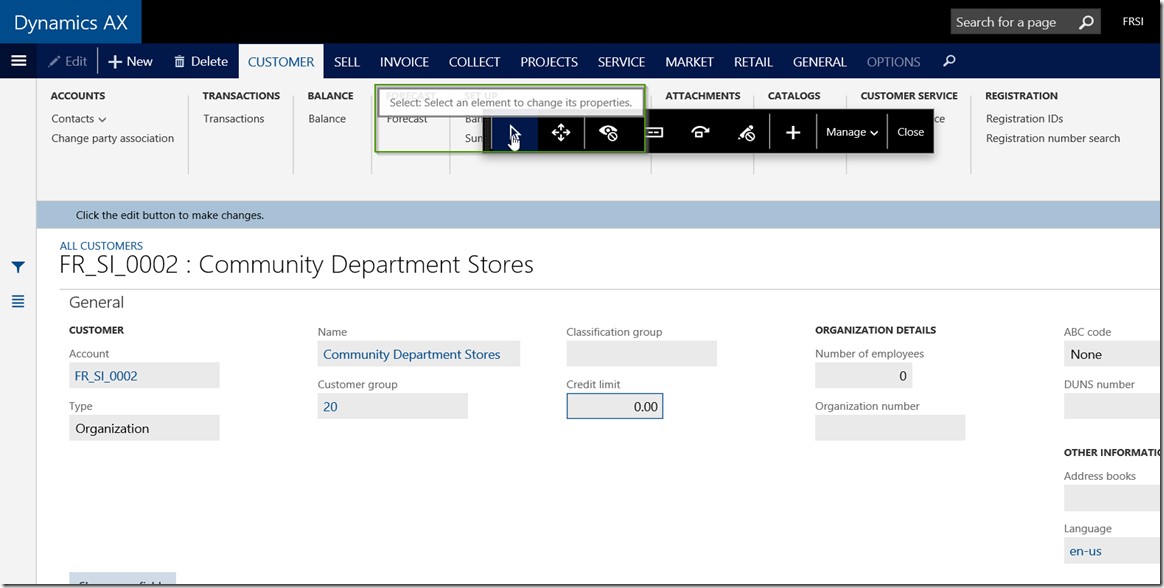The height and width of the screenshot is (588, 1164).
Task: Choose the Move tool with four arrows
Action: tap(561, 133)
